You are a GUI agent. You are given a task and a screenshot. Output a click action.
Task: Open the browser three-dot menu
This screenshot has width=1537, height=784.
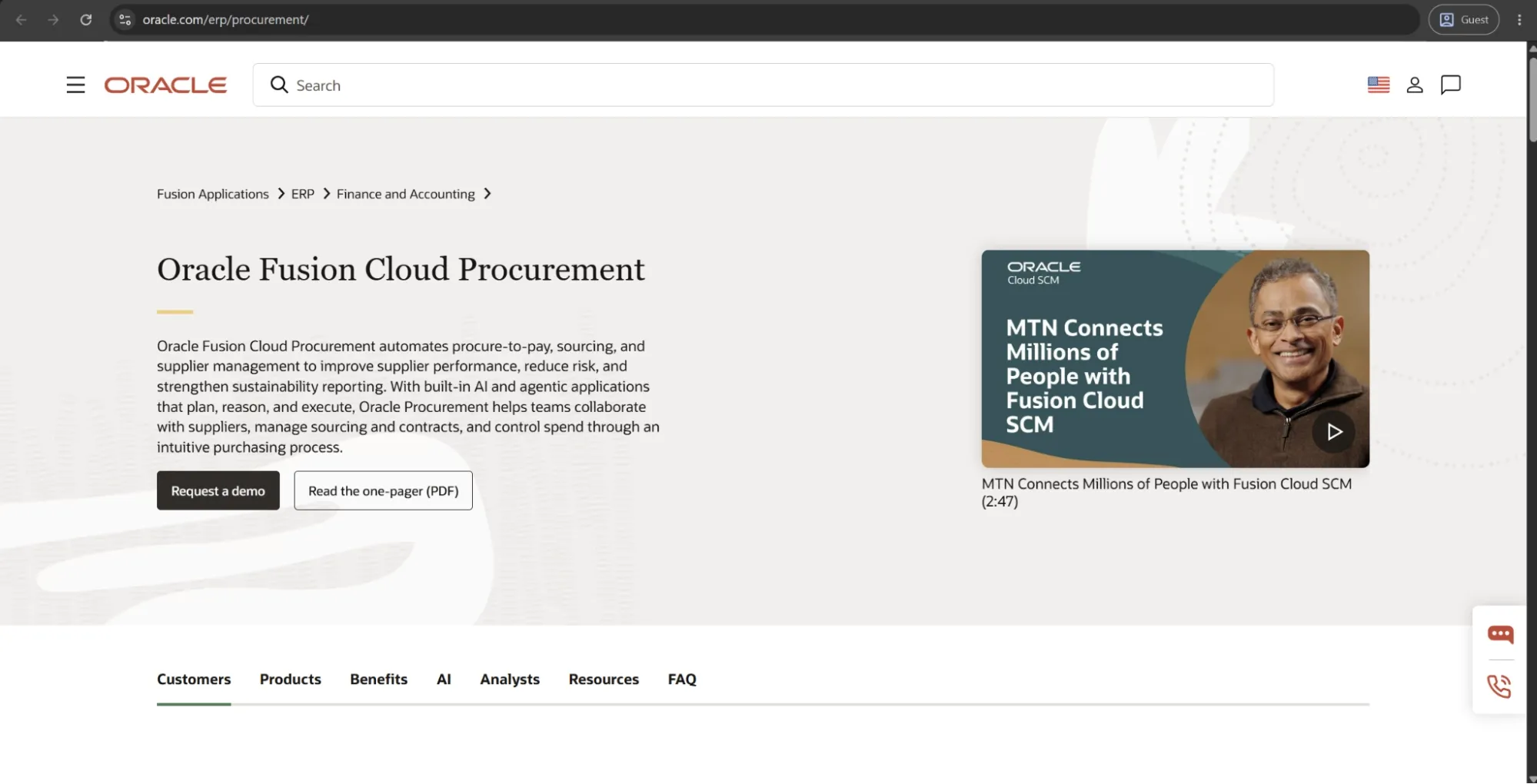pos(1519,19)
